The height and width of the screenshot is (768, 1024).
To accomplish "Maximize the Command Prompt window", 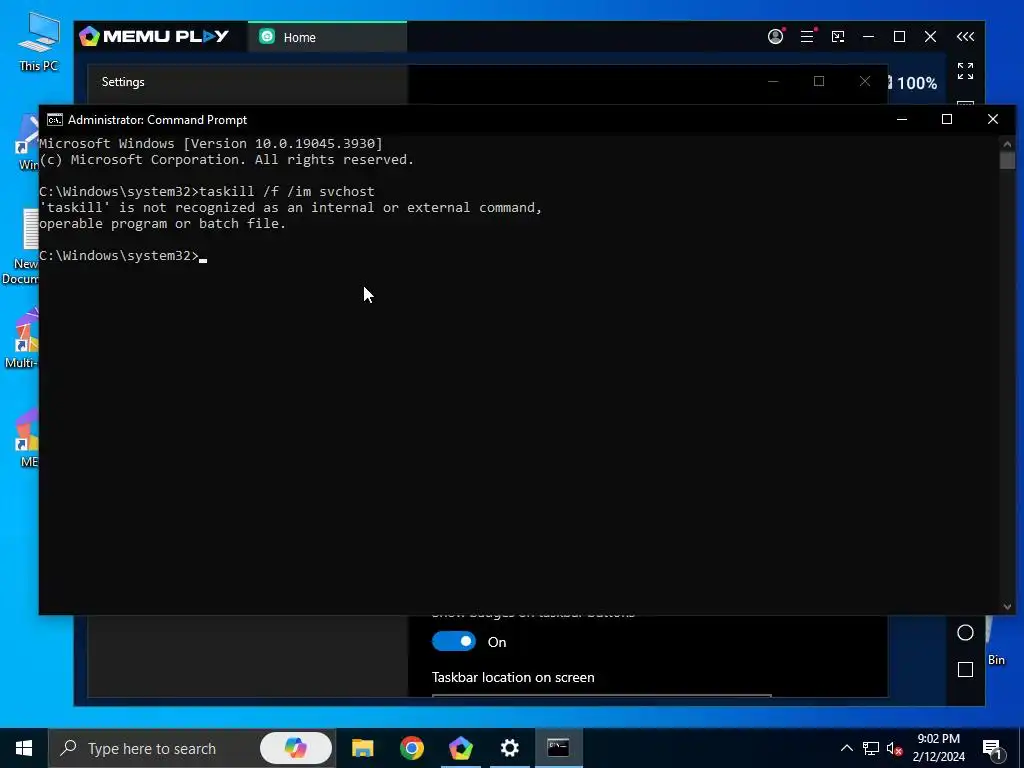I will click(x=947, y=120).
